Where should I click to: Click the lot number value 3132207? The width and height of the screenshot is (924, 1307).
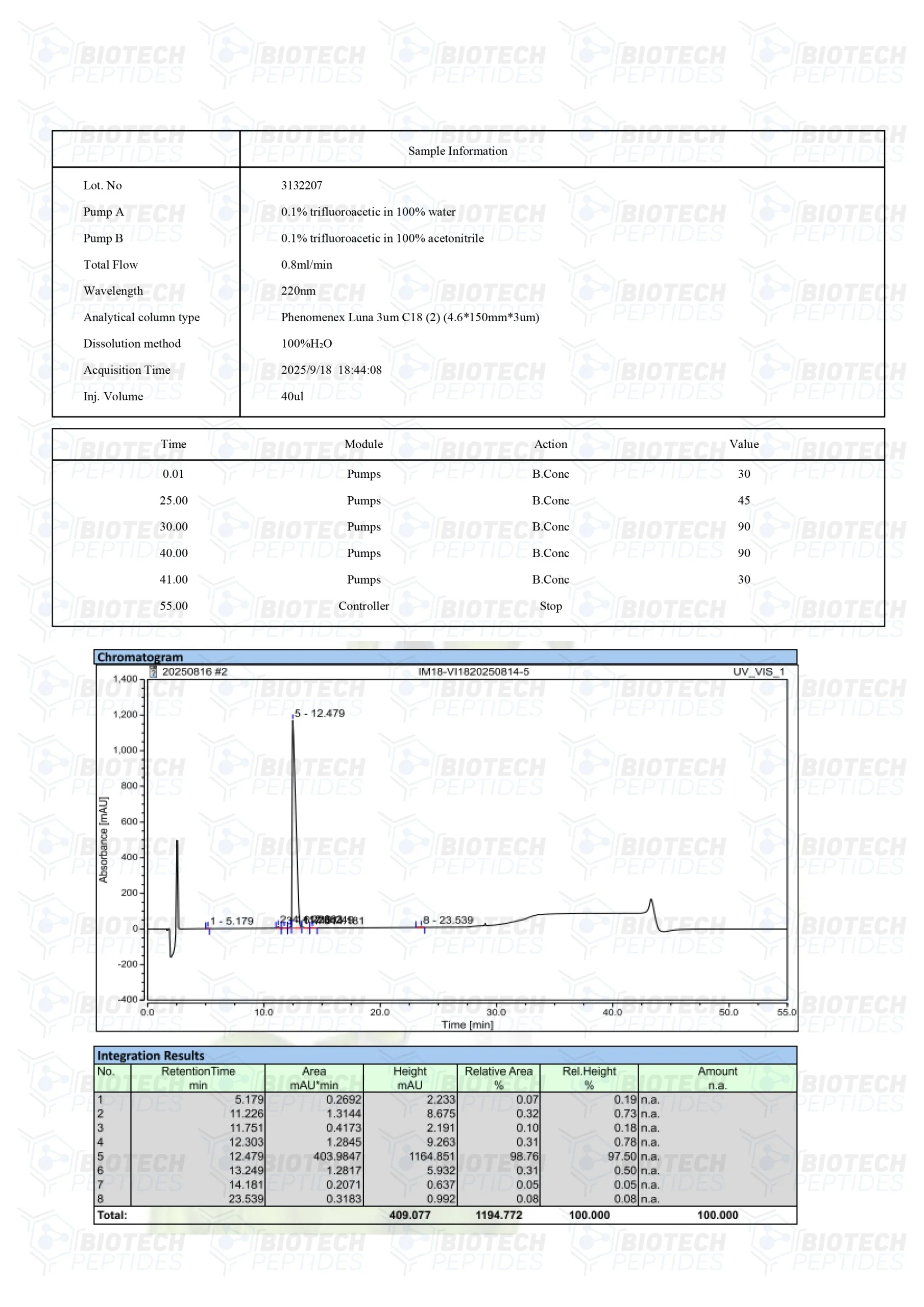(x=301, y=185)
